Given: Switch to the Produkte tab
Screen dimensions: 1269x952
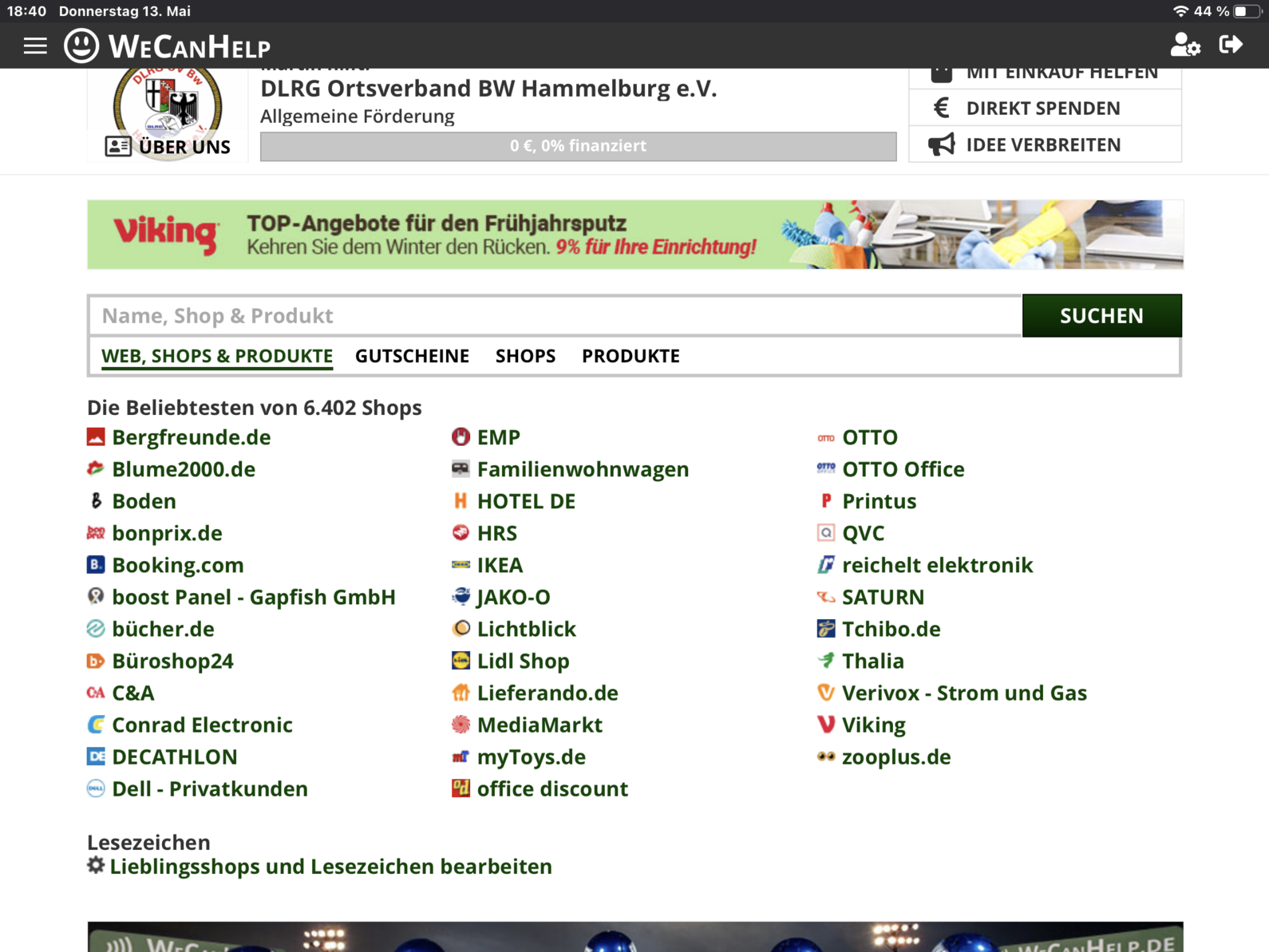Looking at the screenshot, I should click(631, 356).
